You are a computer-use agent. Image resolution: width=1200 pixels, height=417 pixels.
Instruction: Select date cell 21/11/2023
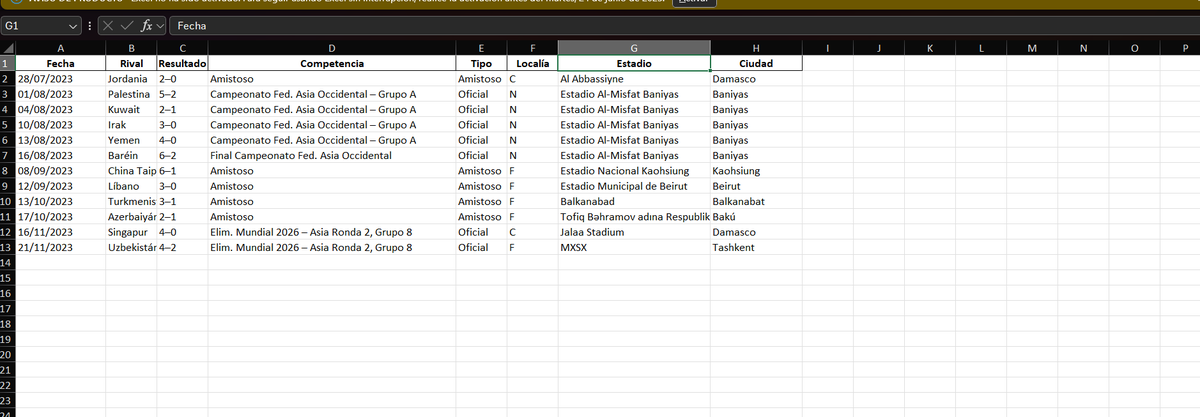point(60,247)
